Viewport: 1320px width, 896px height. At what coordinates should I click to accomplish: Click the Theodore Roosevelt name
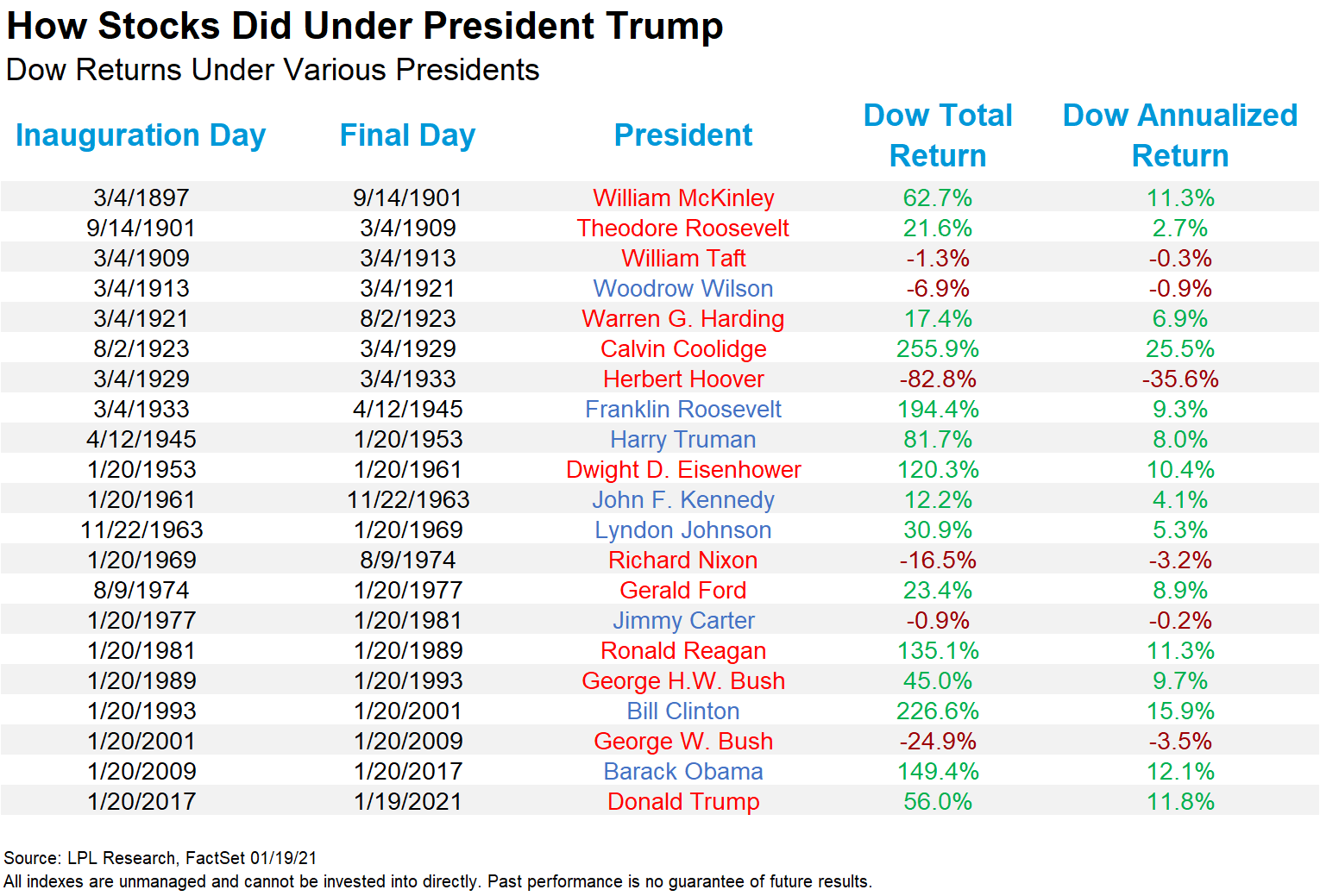pyautogui.click(x=683, y=229)
